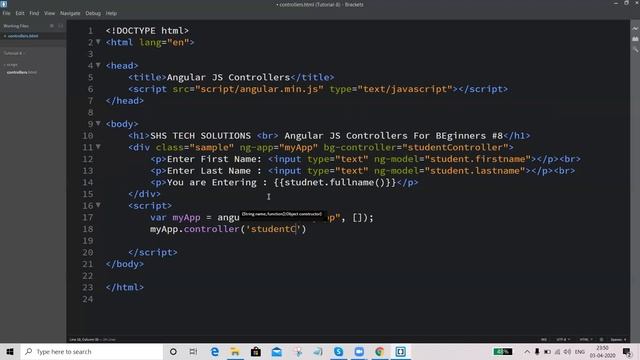Open Skype from taskbar

pyautogui.click(x=338, y=351)
